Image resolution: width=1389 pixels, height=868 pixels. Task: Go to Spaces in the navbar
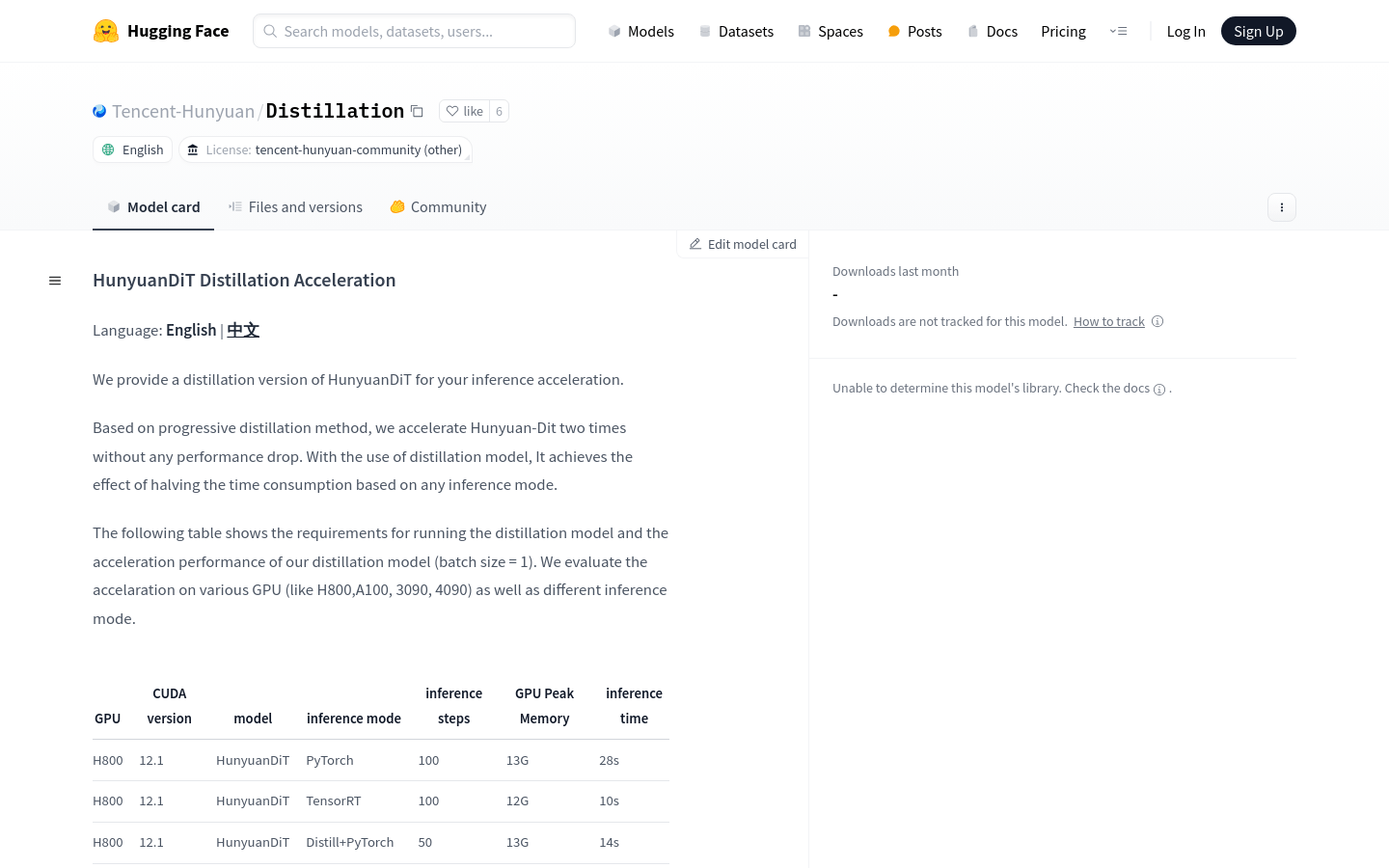[x=831, y=31]
